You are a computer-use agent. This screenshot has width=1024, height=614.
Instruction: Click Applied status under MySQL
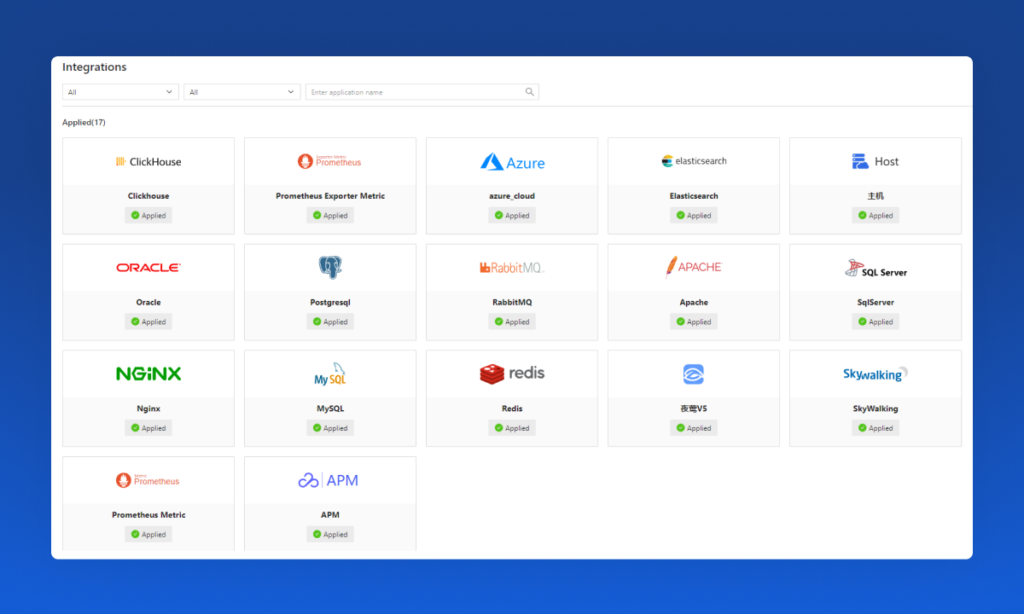pyautogui.click(x=330, y=428)
